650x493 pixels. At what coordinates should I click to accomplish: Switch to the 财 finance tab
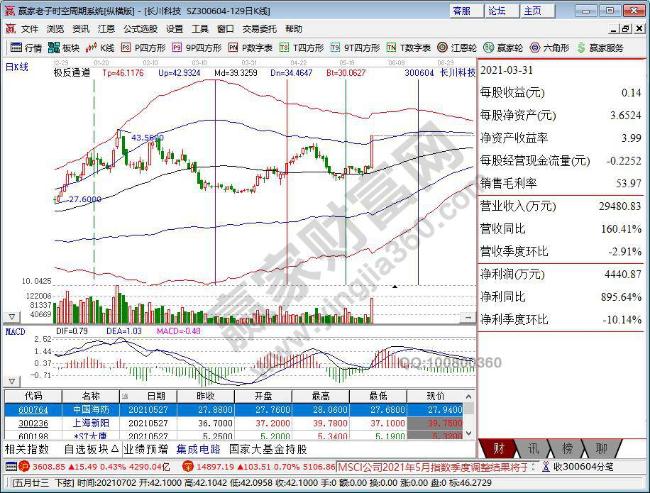tap(498, 448)
